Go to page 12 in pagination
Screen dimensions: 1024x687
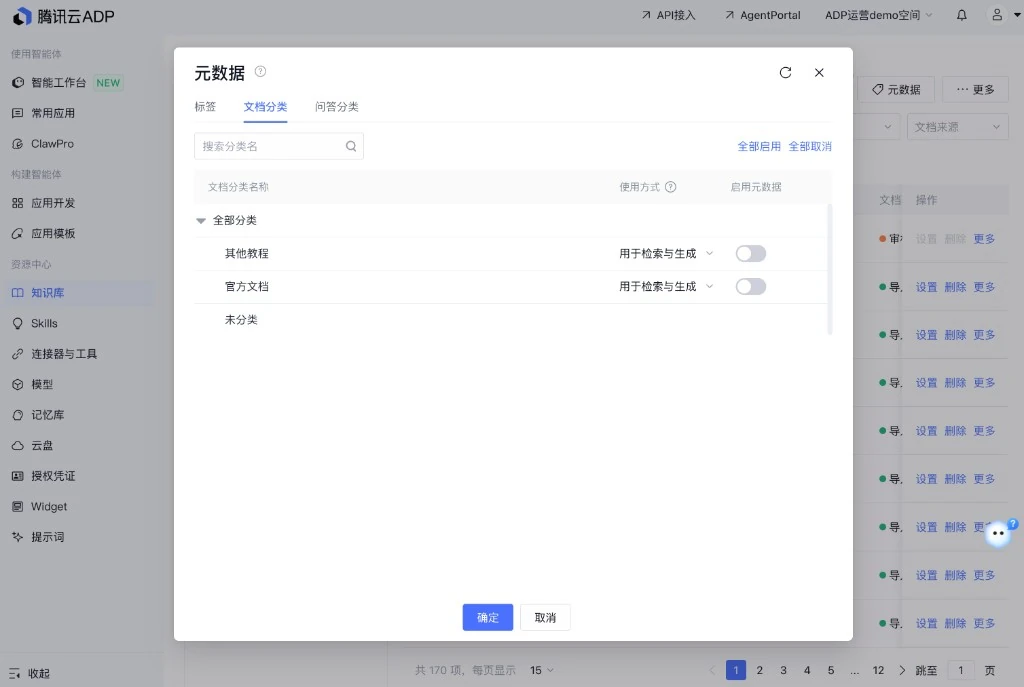pyautogui.click(x=878, y=670)
